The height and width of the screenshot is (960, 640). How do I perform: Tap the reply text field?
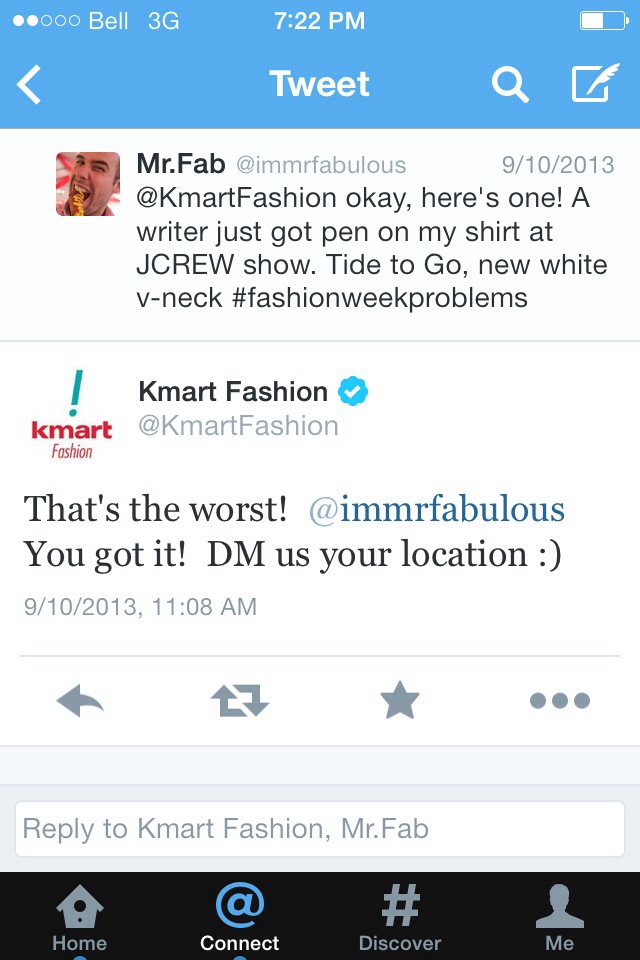pyautogui.click(x=320, y=828)
